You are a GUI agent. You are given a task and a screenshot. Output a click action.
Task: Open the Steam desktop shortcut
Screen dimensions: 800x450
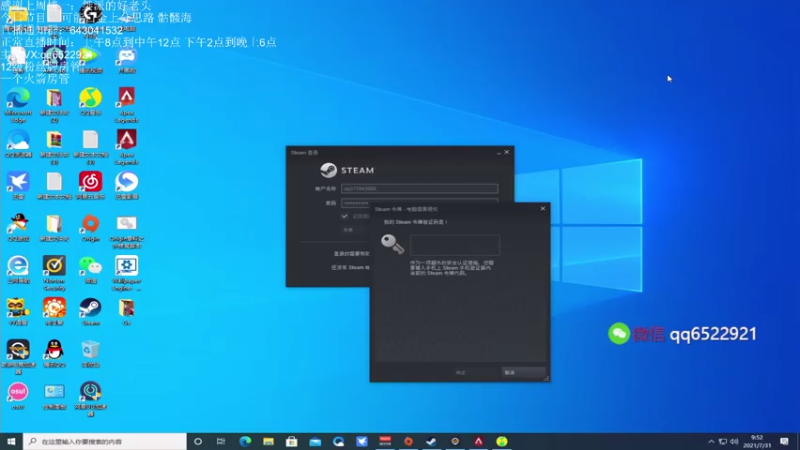91,311
